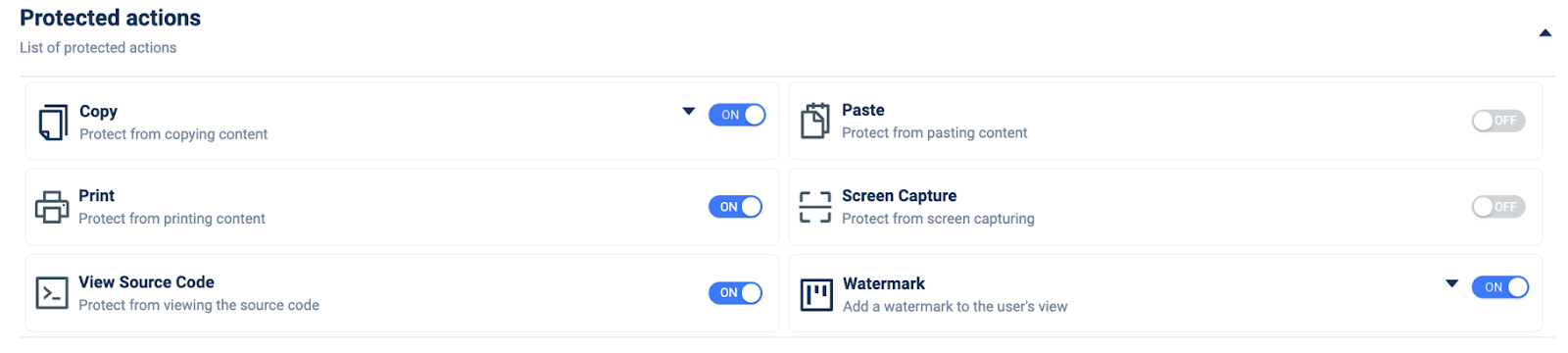Open the Watermark options dropdown arrow
The width and height of the screenshot is (1568, 353).
click(x=1451, y=284)
